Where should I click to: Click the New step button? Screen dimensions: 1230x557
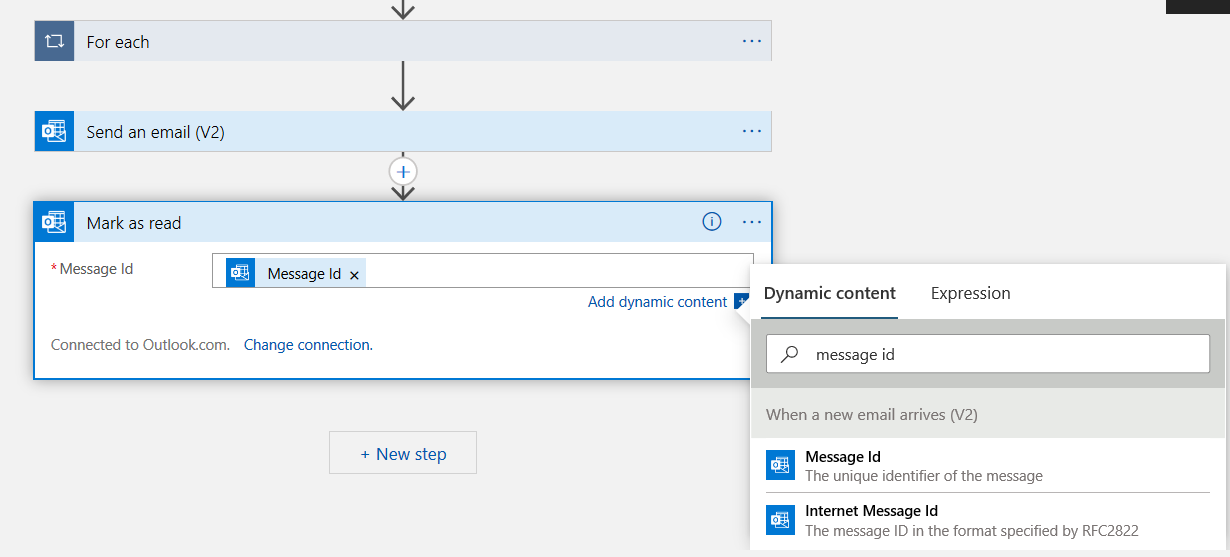coord(403,453)
